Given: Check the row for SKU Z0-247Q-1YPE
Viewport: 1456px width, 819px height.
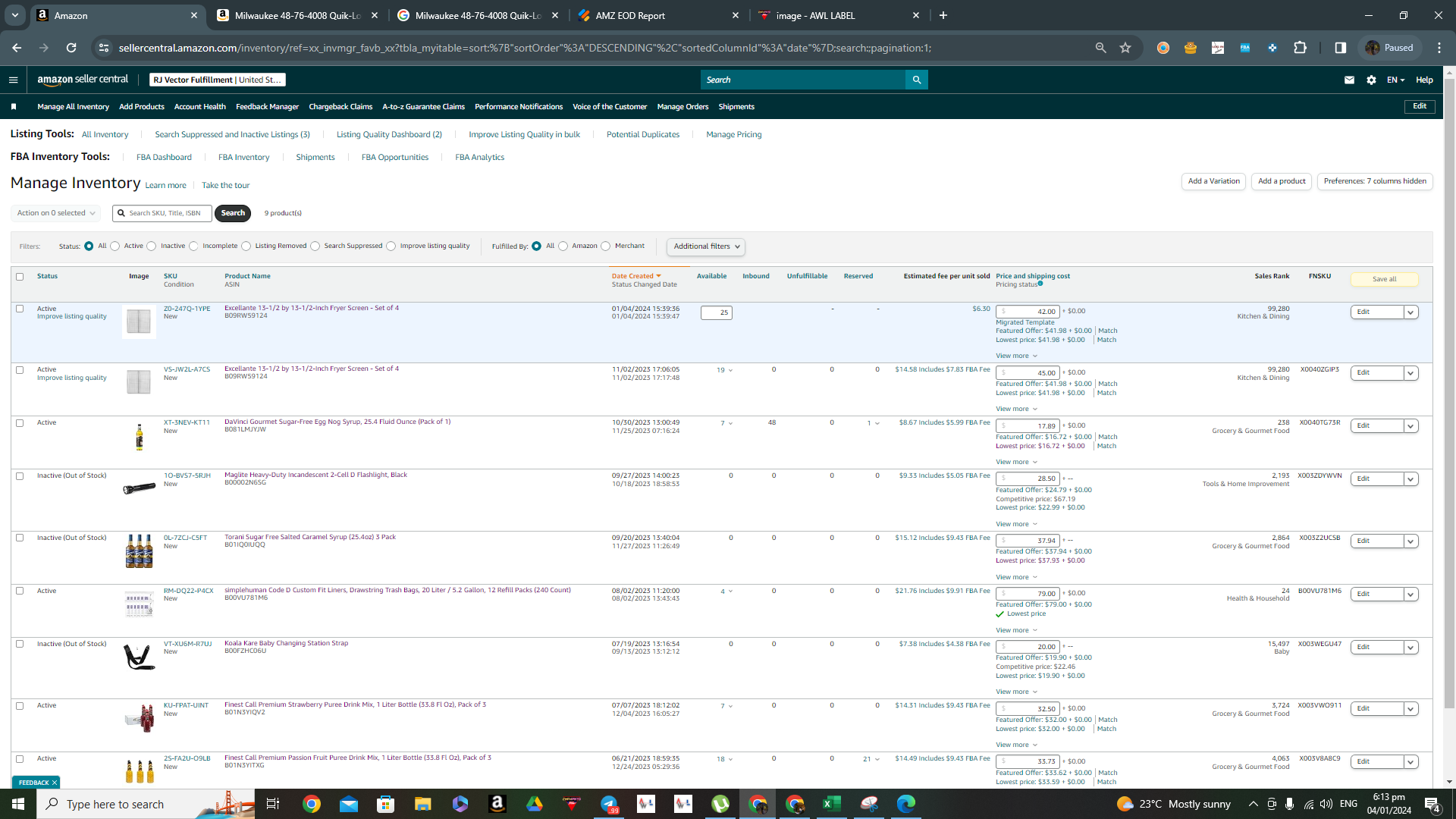Looking at the screenshot, I should 20,309.
